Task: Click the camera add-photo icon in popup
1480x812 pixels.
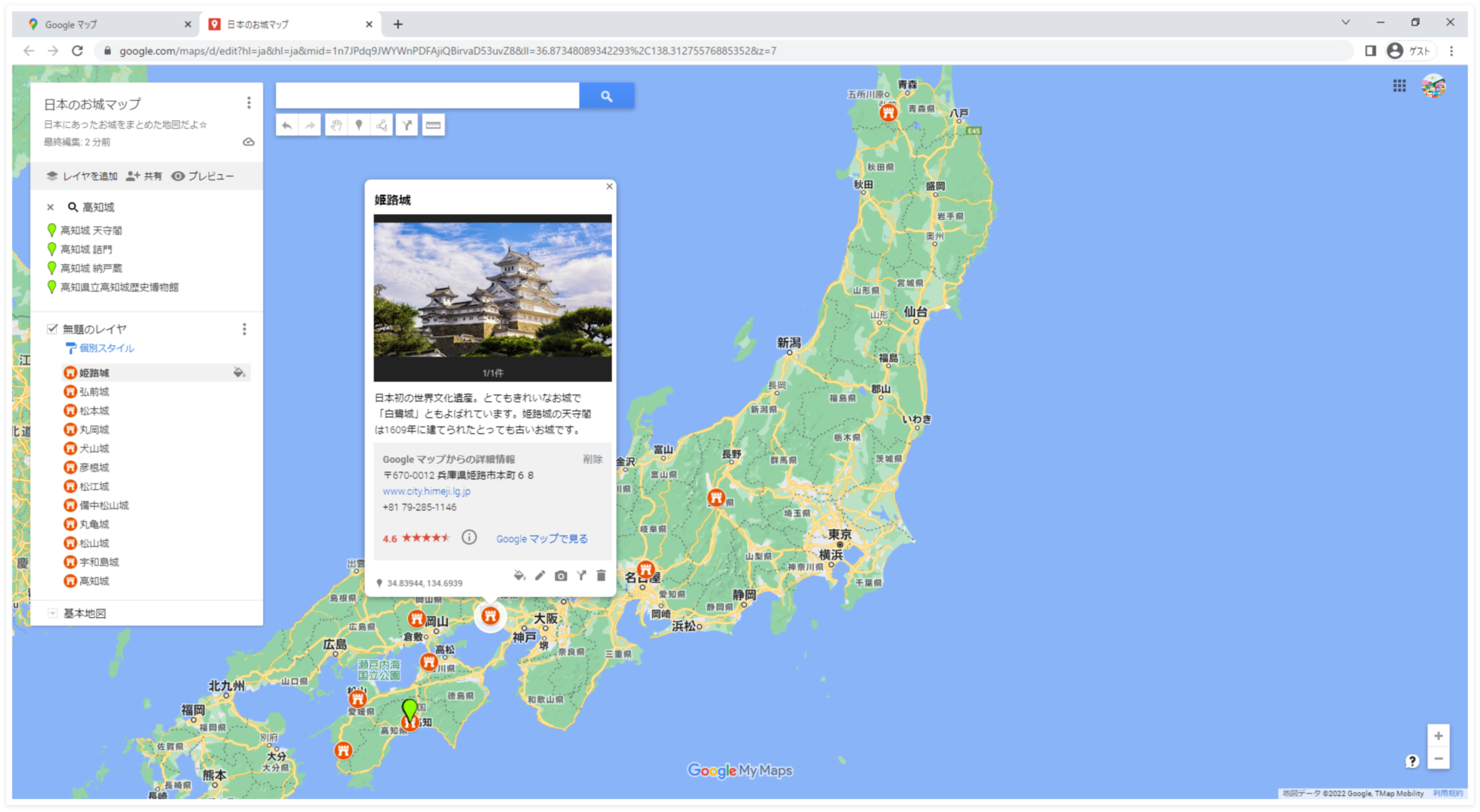Action: 561,575
